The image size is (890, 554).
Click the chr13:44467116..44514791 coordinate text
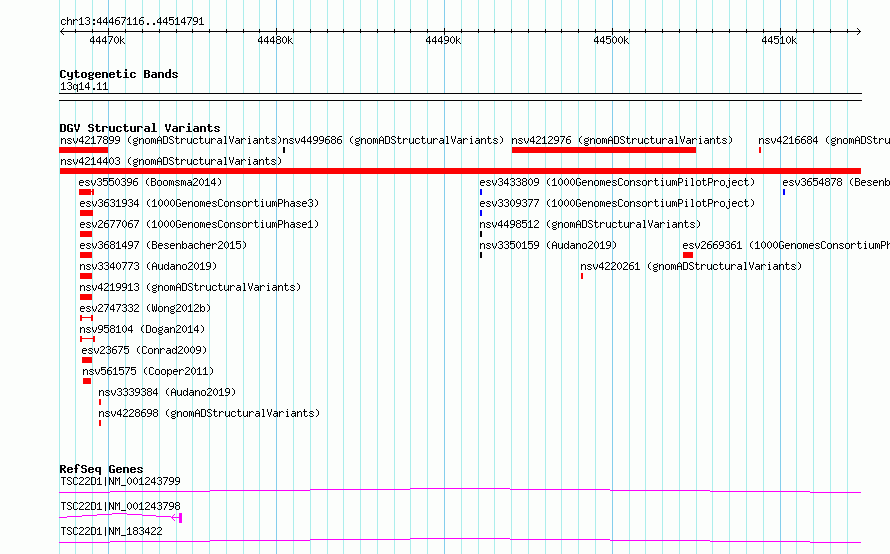[132, 21]
